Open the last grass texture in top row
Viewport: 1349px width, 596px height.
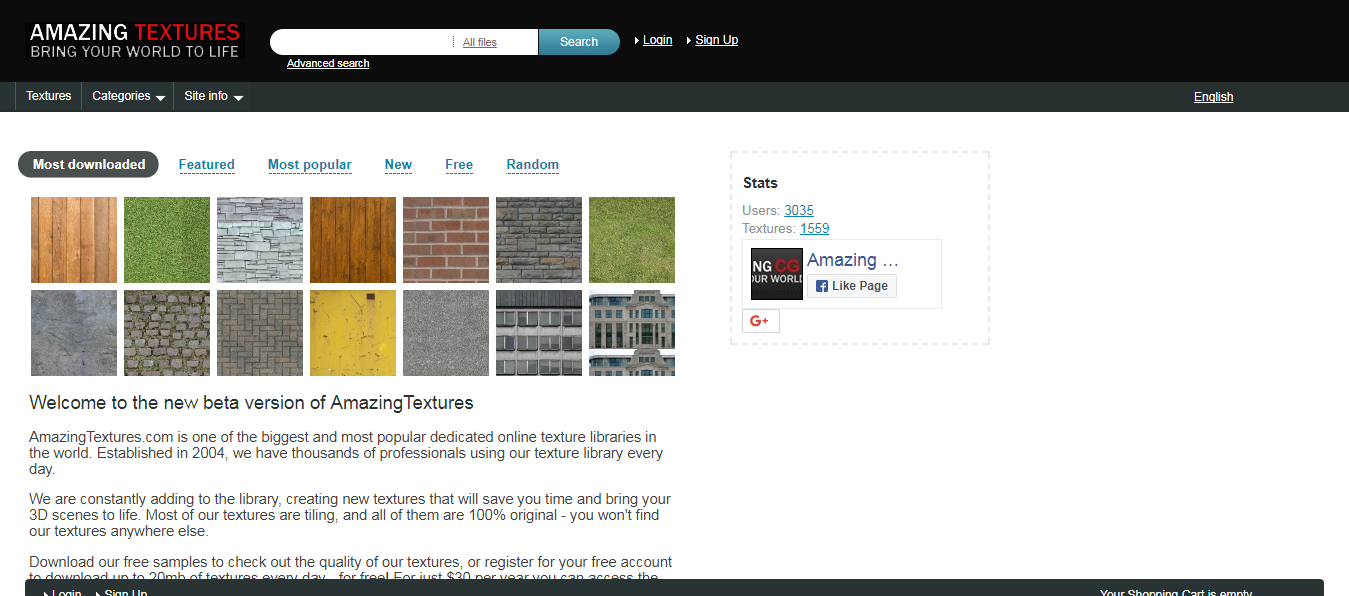(632, 240)
